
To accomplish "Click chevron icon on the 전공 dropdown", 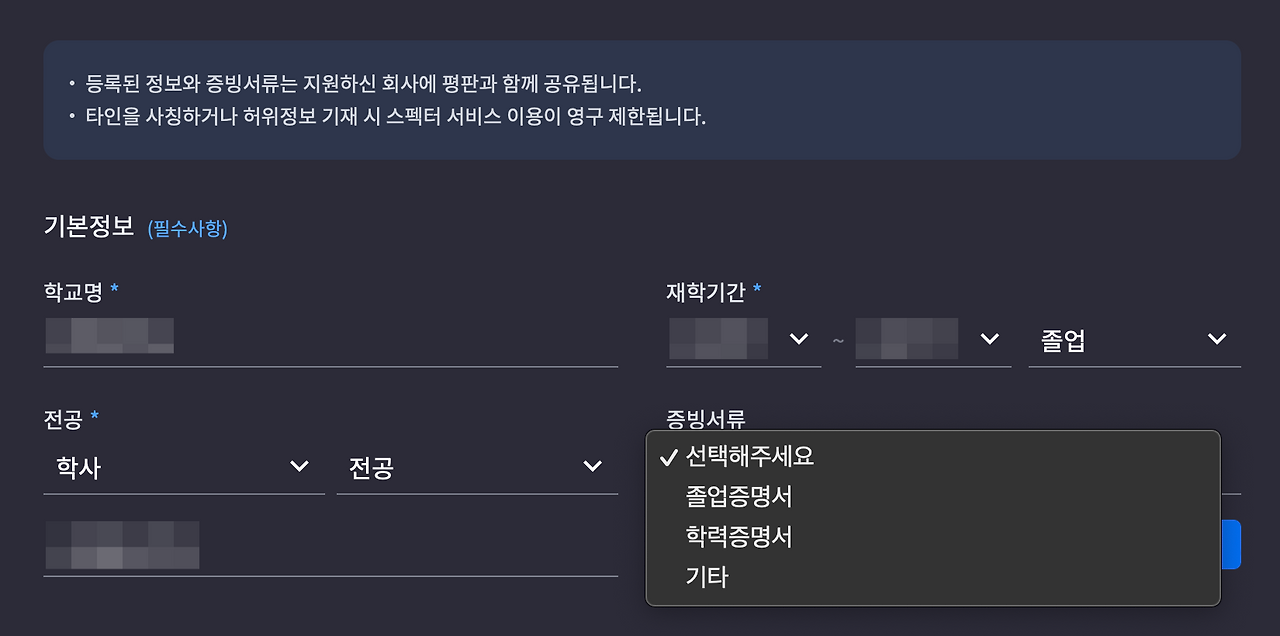I will [x=593, y=466].
